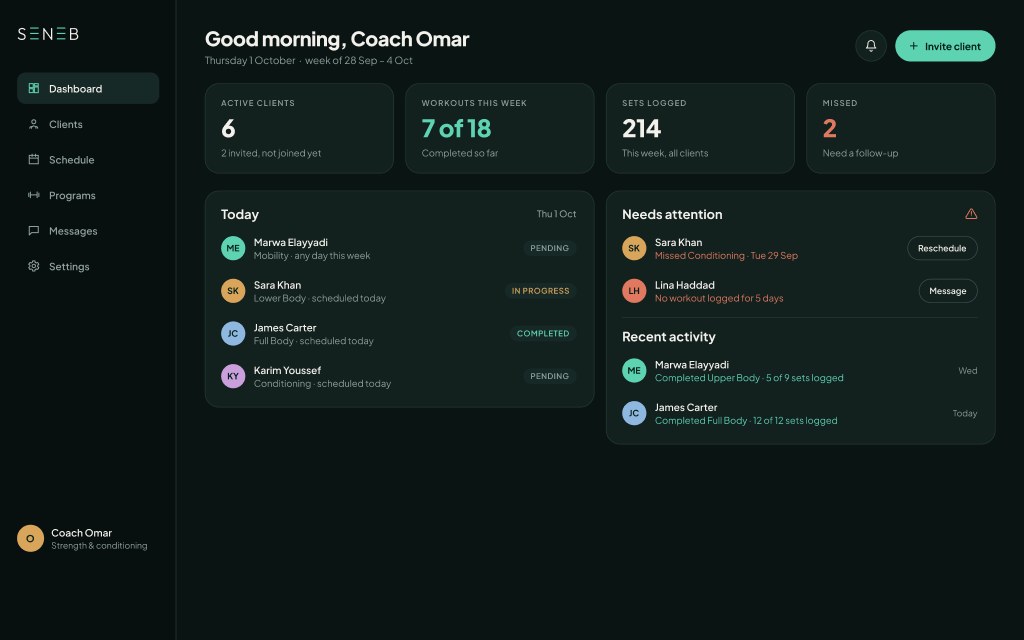Click the 'Recent activity' heading
The height and width of the screenshot is (640, 1024).
669,336
